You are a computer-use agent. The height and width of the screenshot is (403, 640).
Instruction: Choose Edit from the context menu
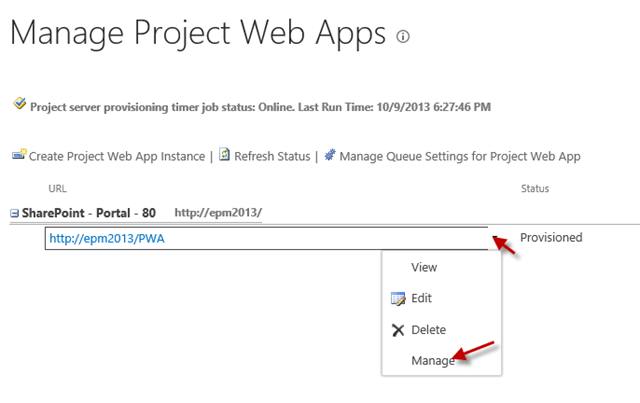point(421,298)
